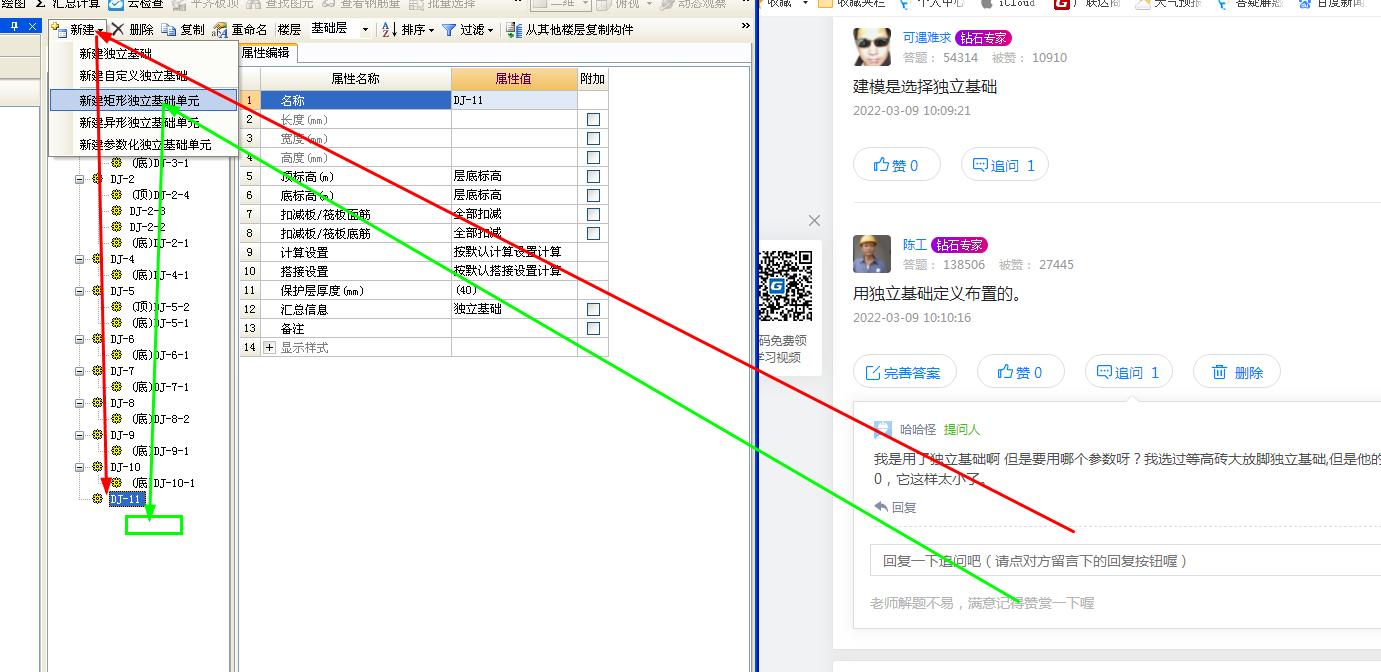Tick the 底标高(m) 附加 checkbox
Image resolution: width=1381 pixels, height=672 pixels.
tap(593, 196)
